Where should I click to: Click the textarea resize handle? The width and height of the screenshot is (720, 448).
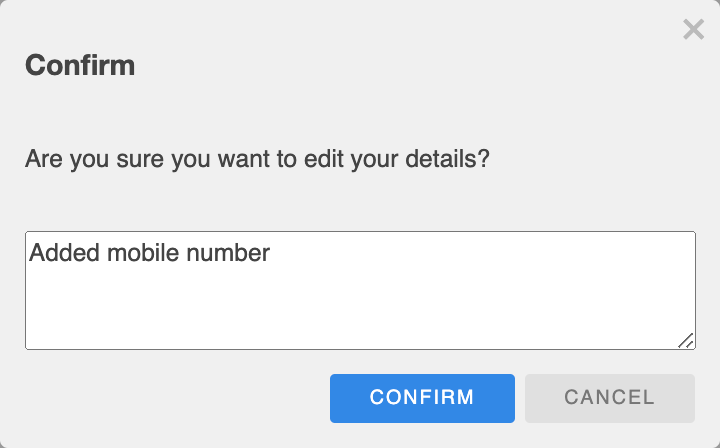pos(686,340)
